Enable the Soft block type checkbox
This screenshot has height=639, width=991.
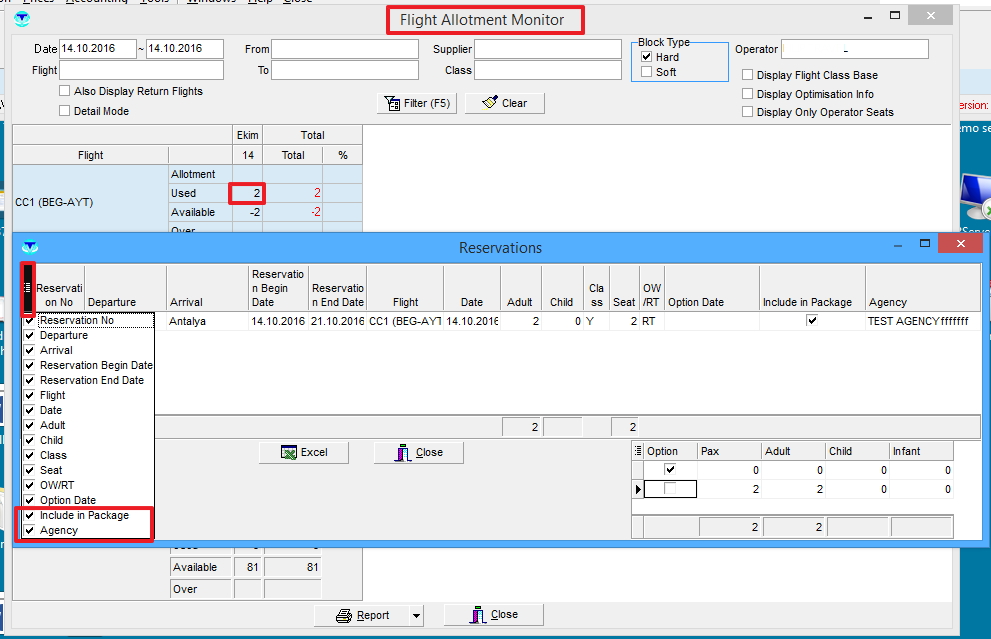pyautogui.click(x=647, y=72)
